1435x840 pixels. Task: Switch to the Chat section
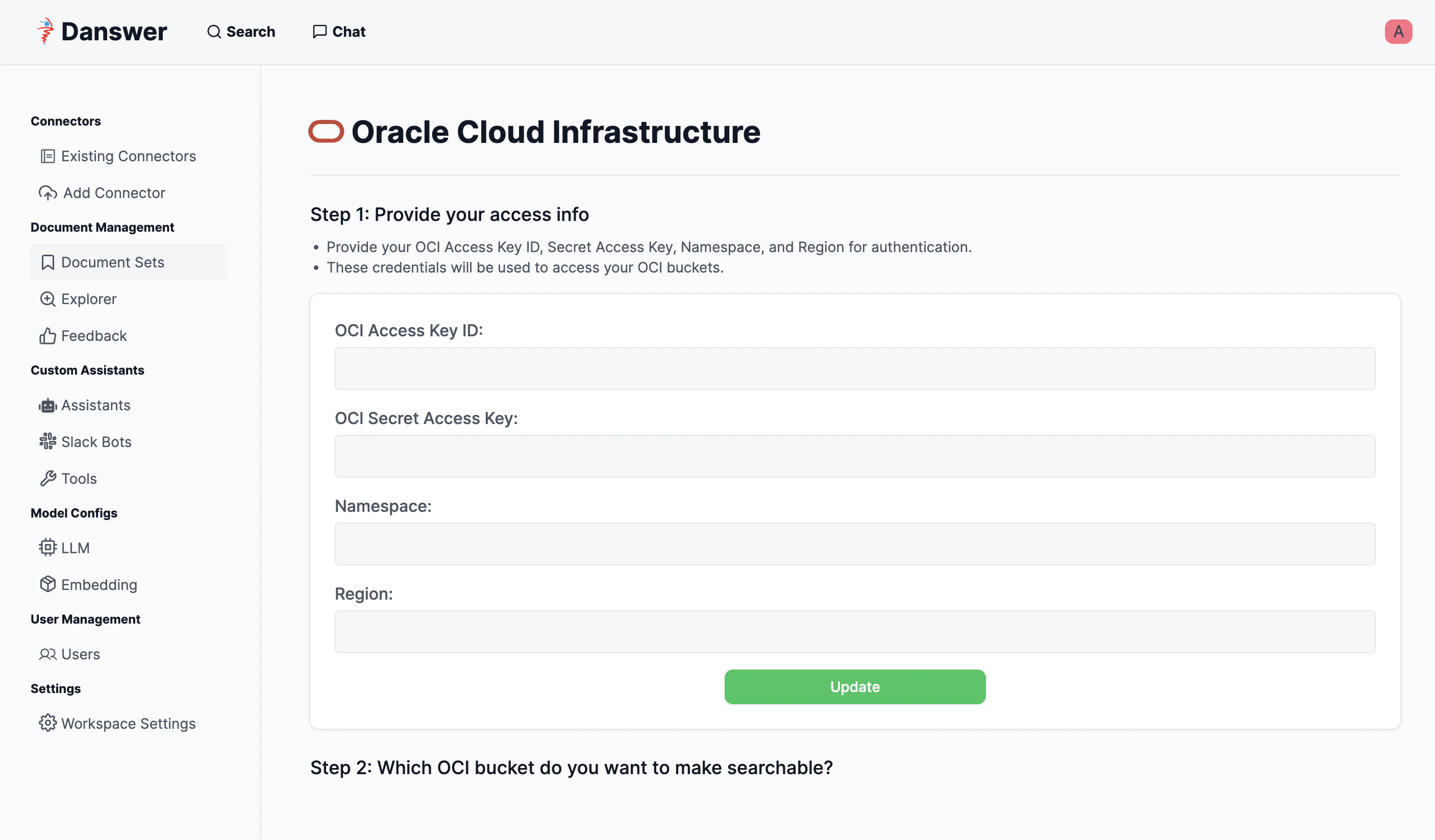[x=338, y=32]
